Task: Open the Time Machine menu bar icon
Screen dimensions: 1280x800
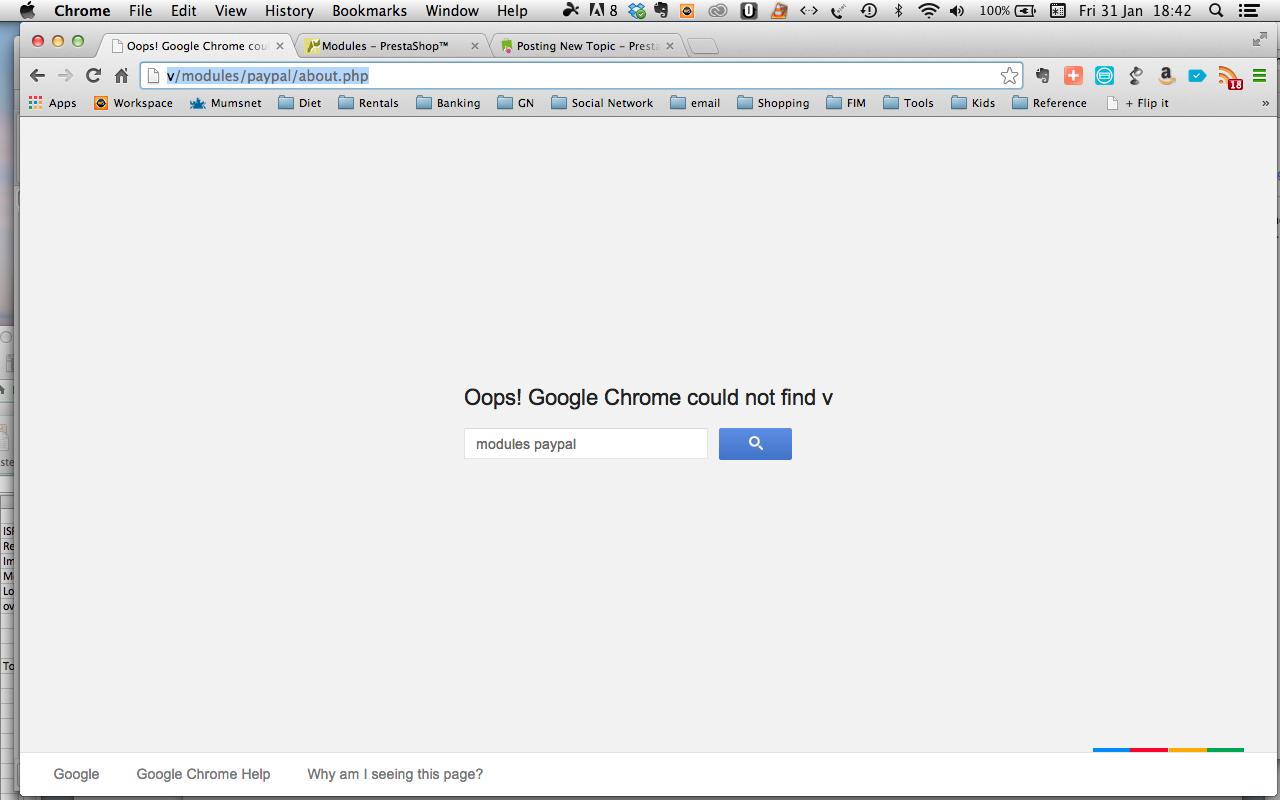Action: [869, 11]
